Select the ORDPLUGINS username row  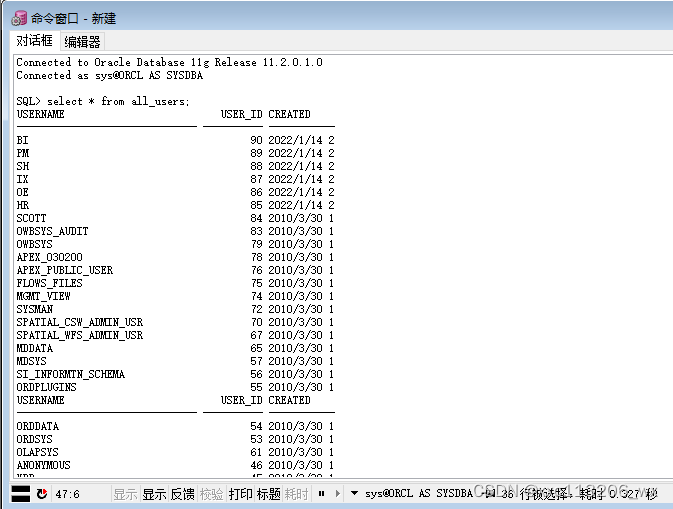click(x=46, y=387)
